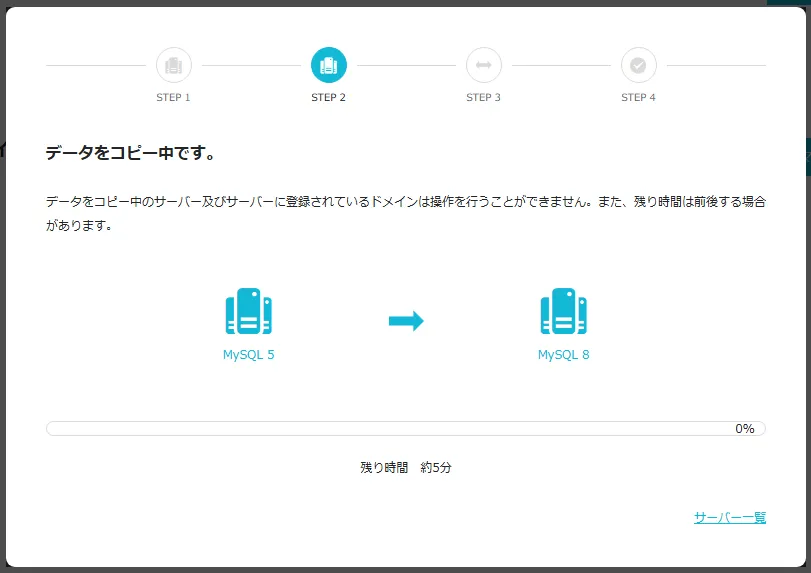Click the MySQL 8 destination server icon

(563, 312)
